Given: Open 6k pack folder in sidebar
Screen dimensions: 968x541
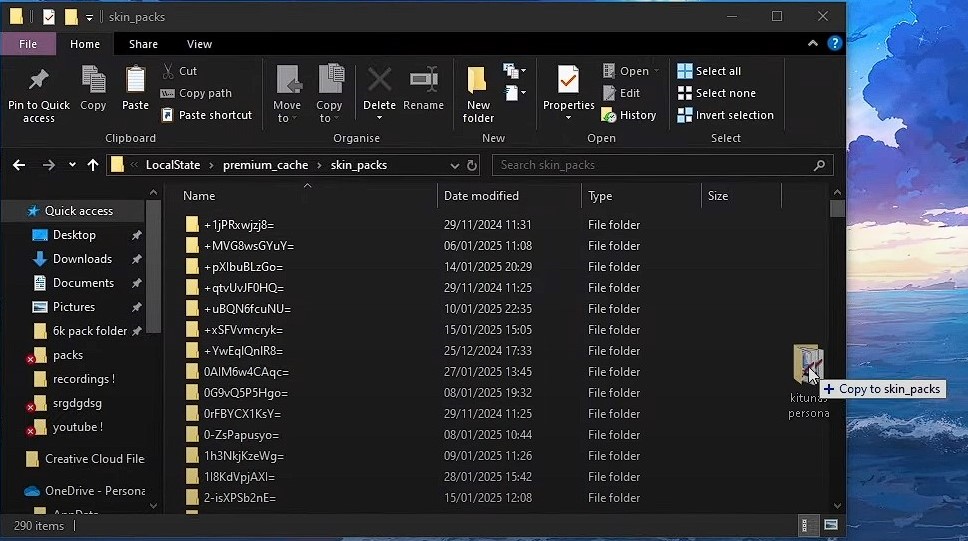Looking at the screenshot, I should coord(90,331).
